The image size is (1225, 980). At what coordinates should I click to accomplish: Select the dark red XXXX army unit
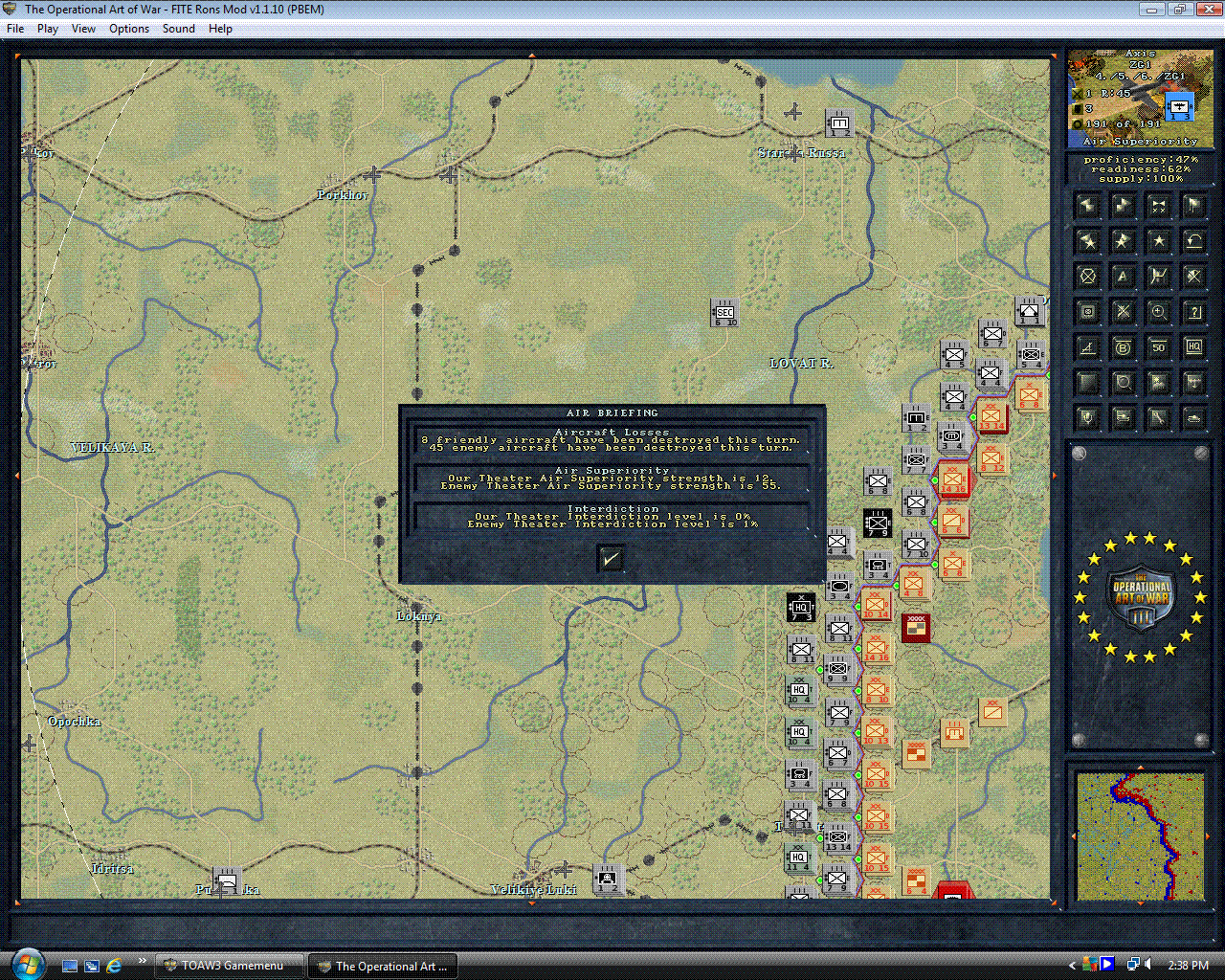click(x=916, y=628)
